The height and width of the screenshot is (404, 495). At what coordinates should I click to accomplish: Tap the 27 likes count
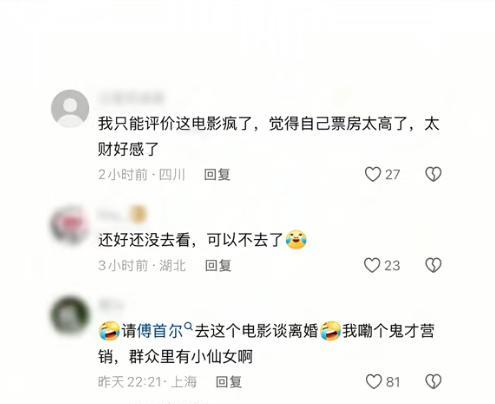392,174
